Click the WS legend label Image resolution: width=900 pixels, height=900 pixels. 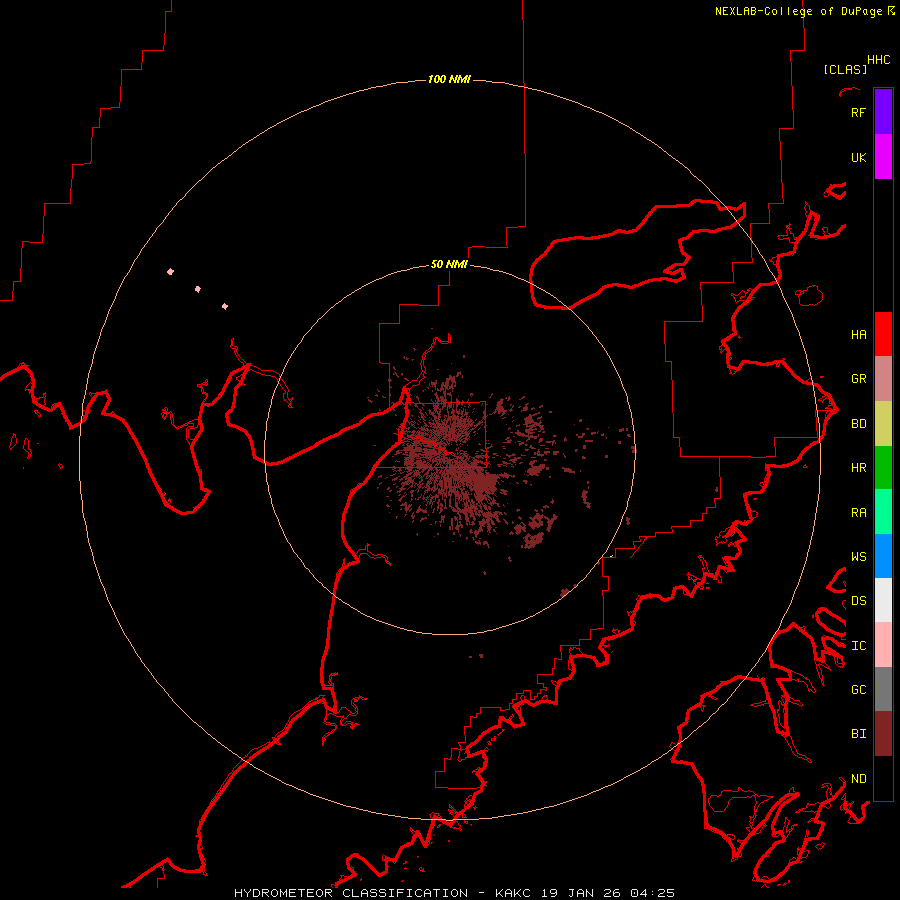[858, 556]
